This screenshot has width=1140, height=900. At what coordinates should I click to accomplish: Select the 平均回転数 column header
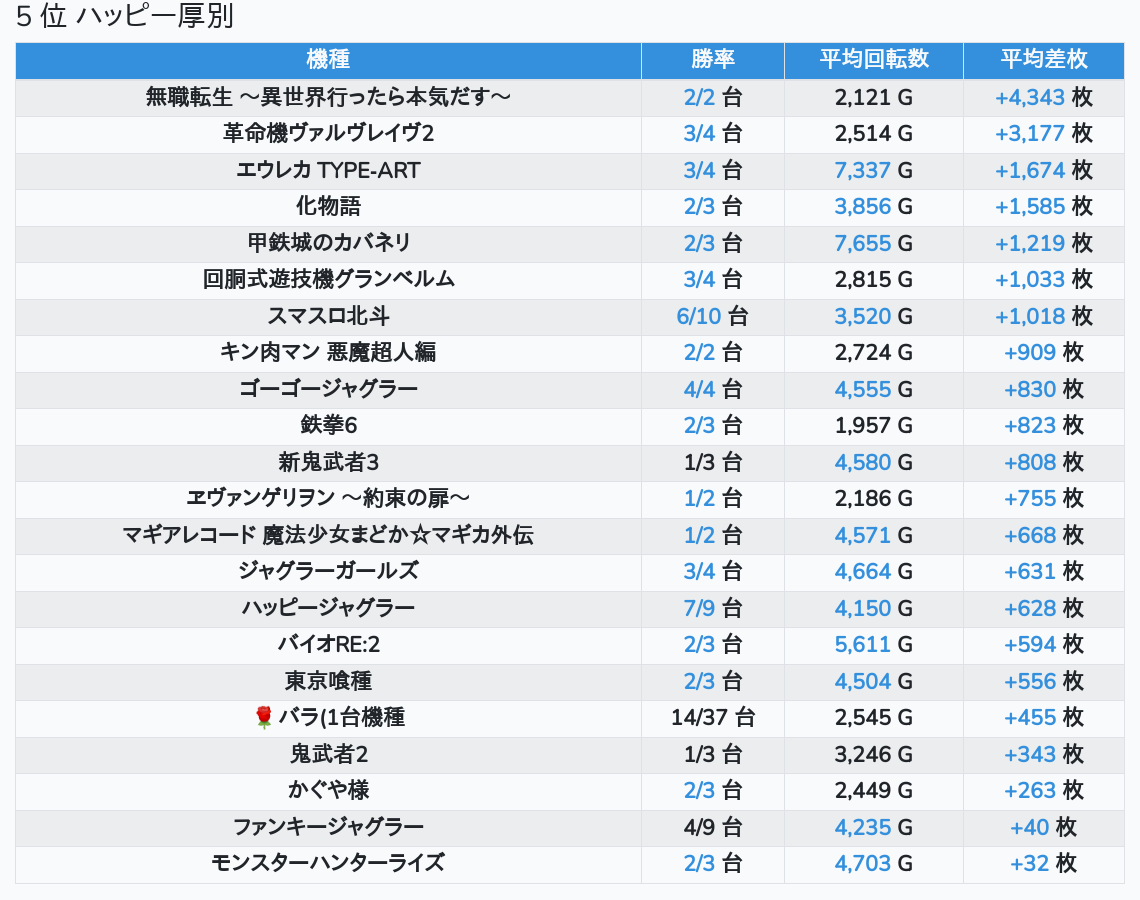pos(873,60)
